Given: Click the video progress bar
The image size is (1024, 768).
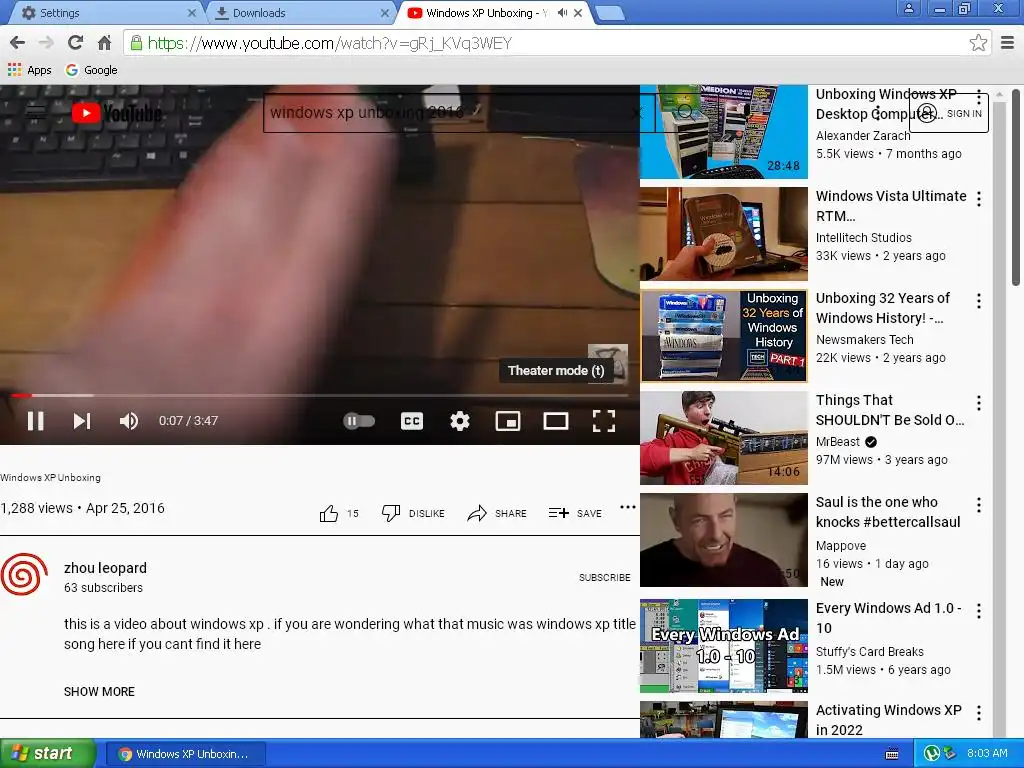Looking at the screenshot, I should pyautogui.click(x=319, y=395).
